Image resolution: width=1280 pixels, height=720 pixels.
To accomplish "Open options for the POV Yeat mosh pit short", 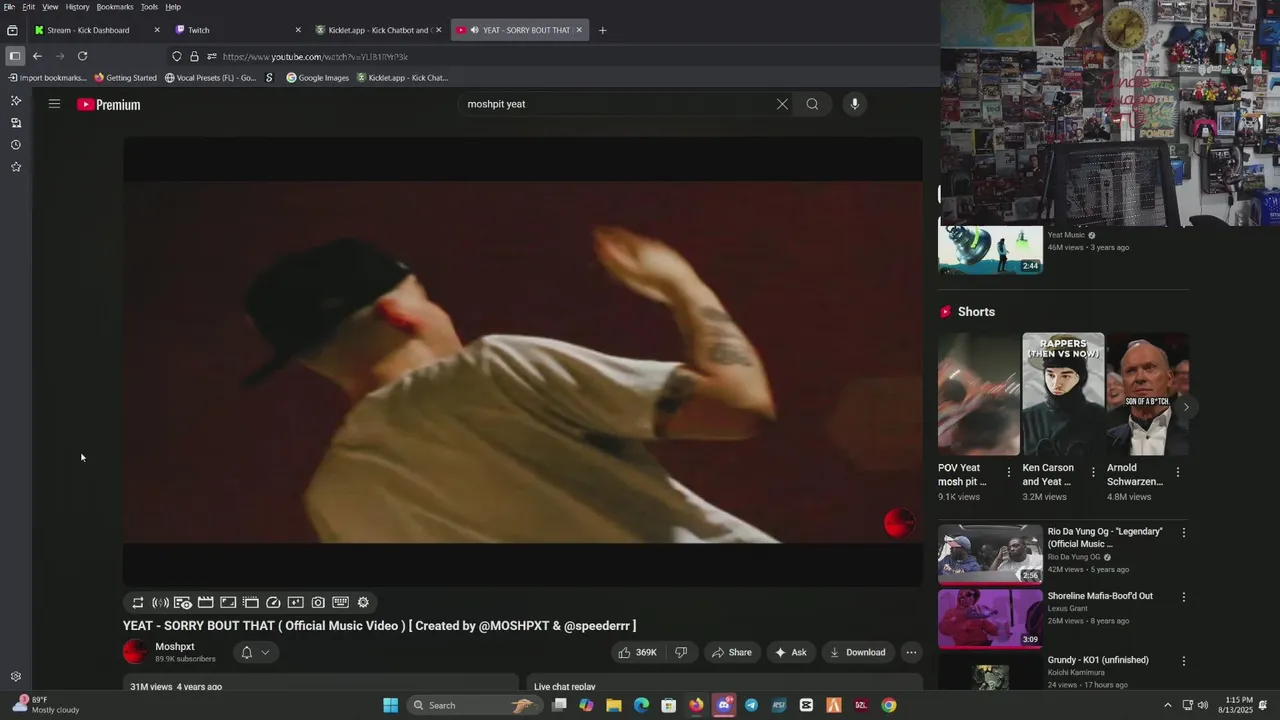I will tap(1008, 472).
